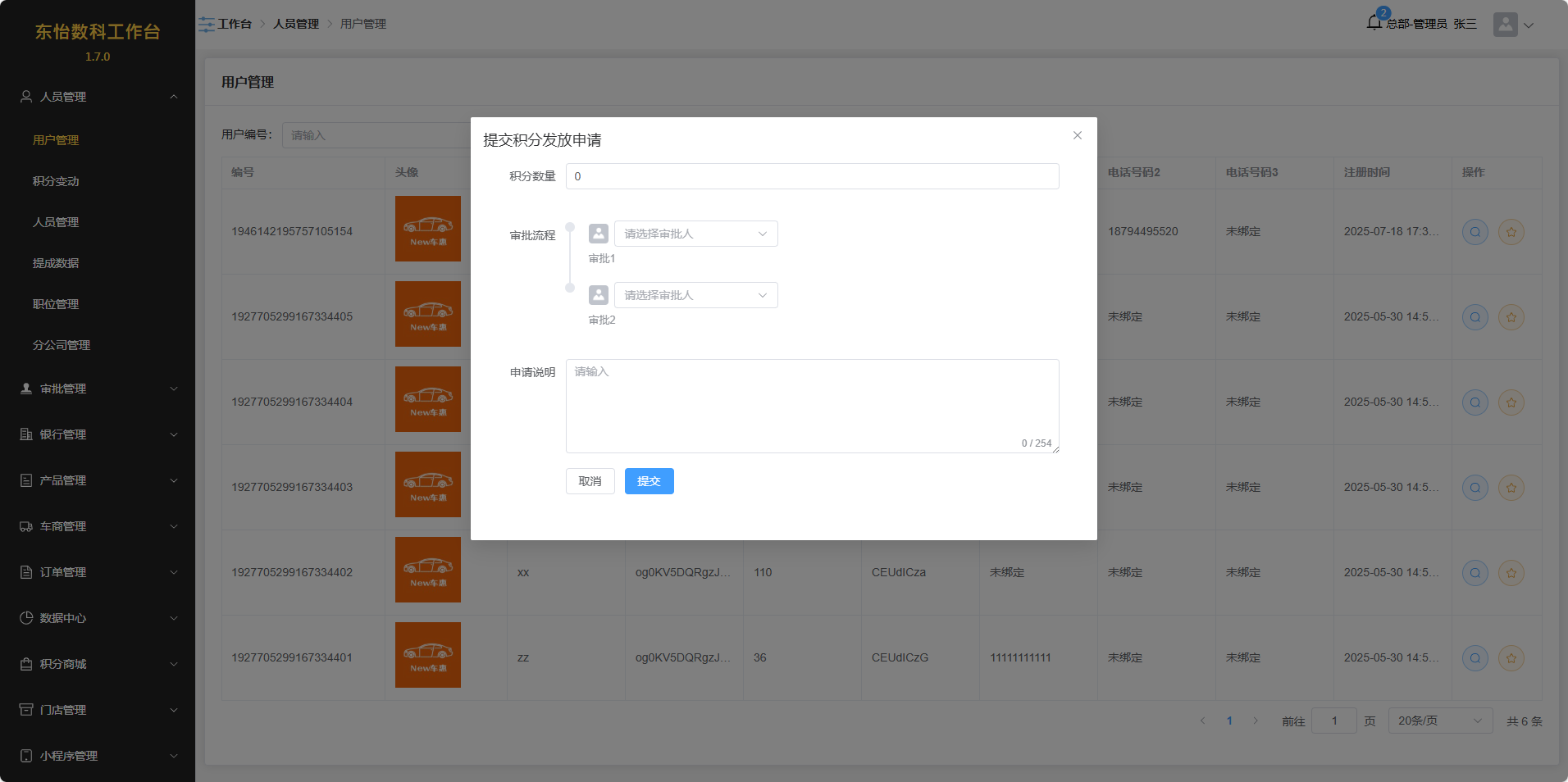Click the 提交 button

[x=649, y=481]
